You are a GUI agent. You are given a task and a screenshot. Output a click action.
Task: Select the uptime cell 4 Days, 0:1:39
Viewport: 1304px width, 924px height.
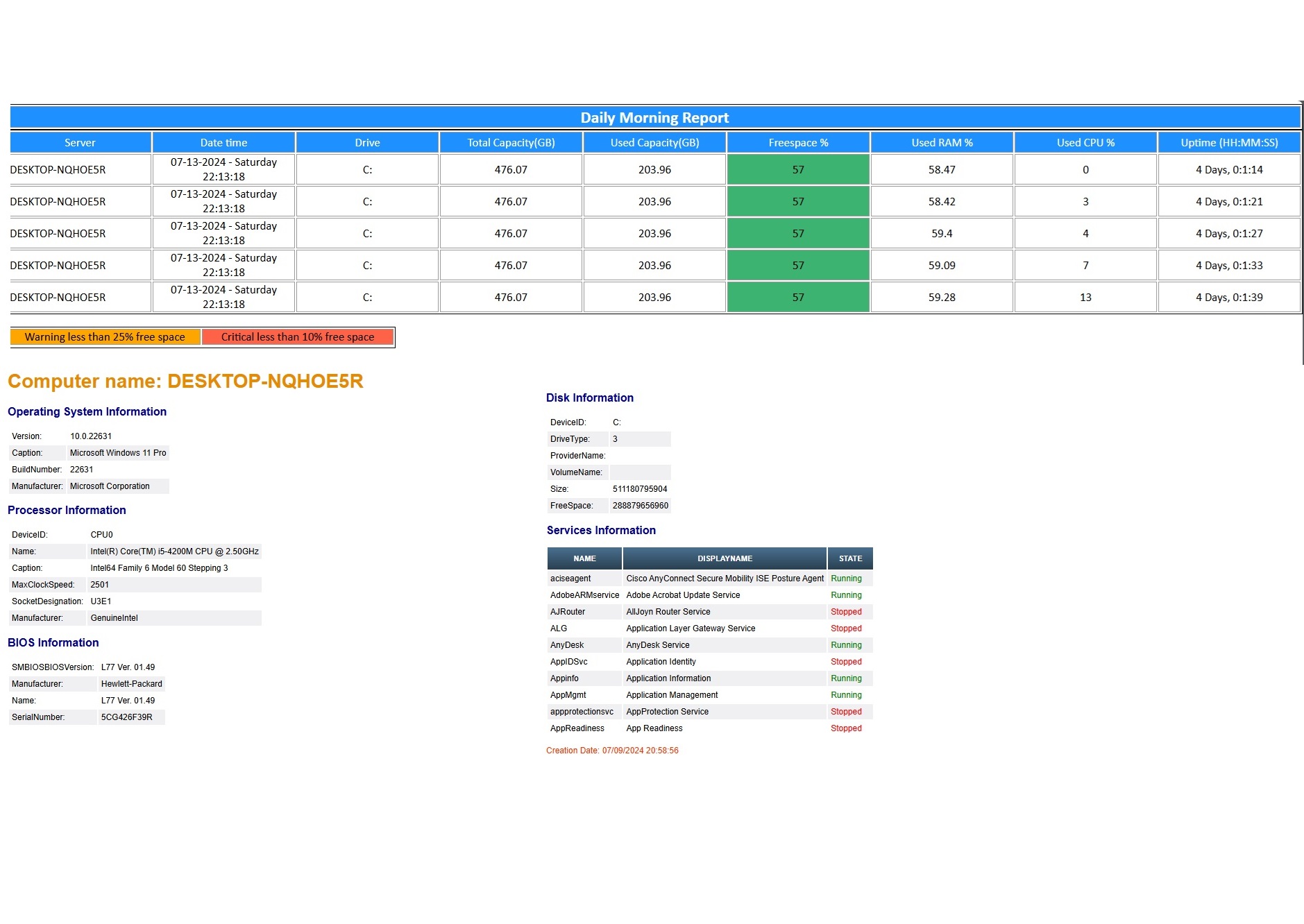point(1229,298)
